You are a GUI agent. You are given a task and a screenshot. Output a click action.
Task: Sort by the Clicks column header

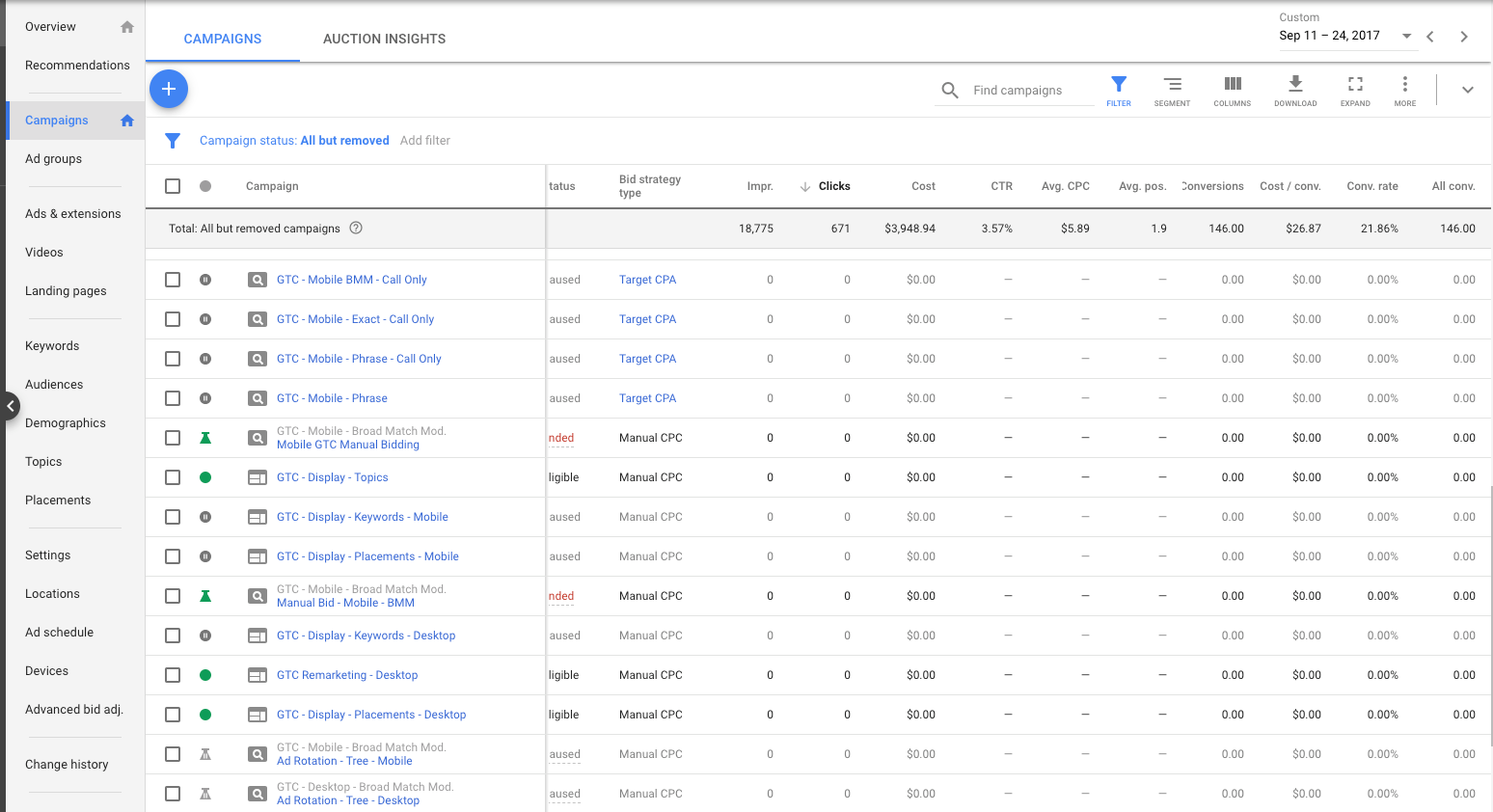834,186
